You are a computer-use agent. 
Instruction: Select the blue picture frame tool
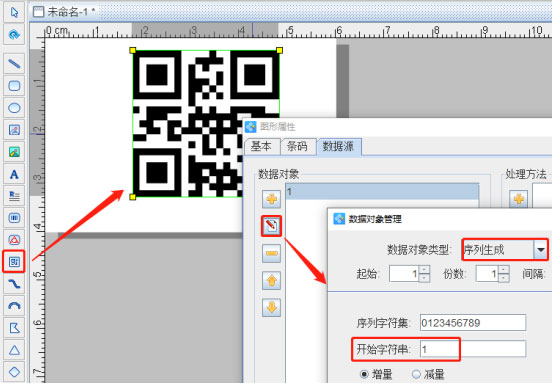point(14,130)
